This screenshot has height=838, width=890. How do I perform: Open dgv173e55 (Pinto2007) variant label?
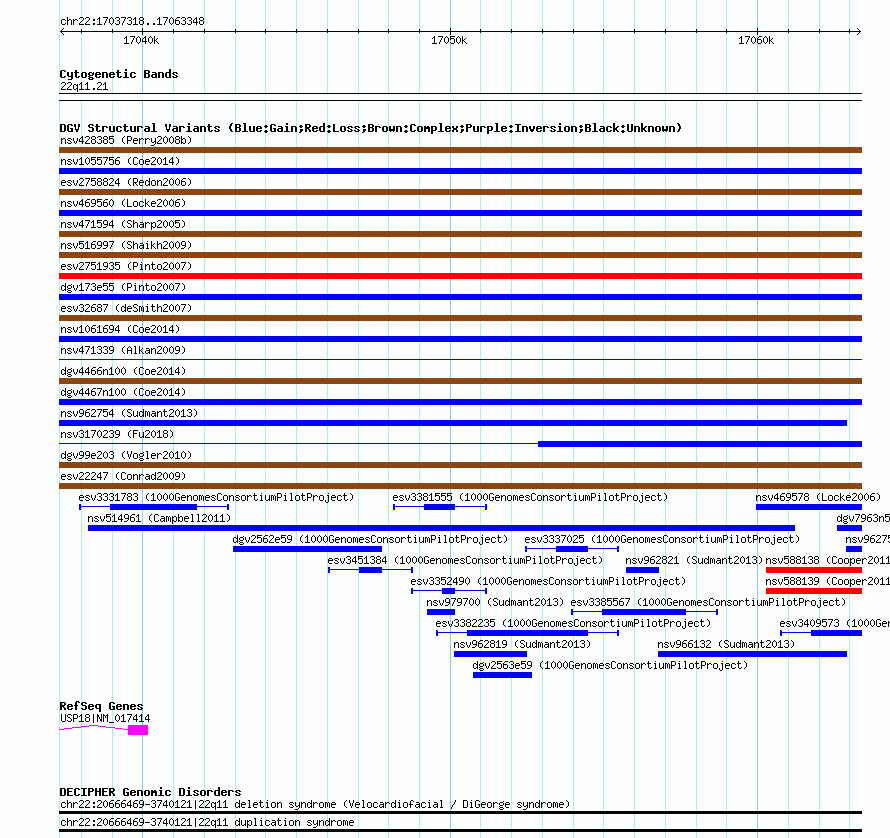(x=123, y=287)
